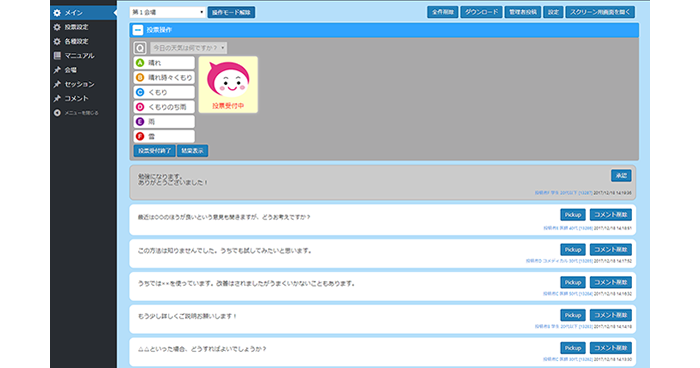Click text △△といった場合、どうすればよいでしょうか？

(x=202, y=349)
